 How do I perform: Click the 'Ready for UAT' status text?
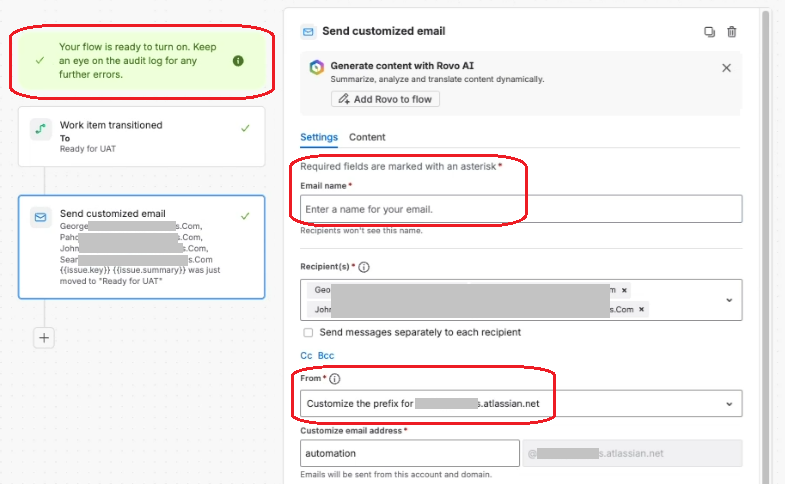point(88,149)
